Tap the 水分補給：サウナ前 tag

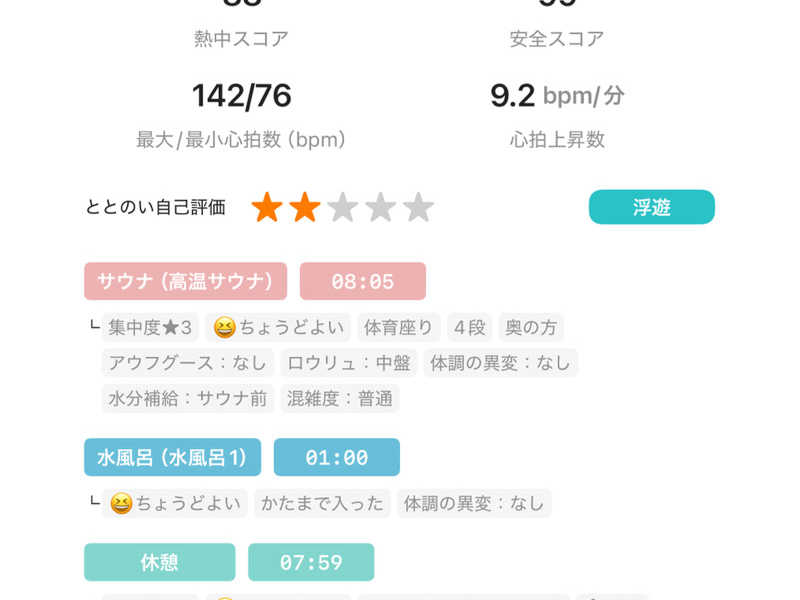[188, 398]
